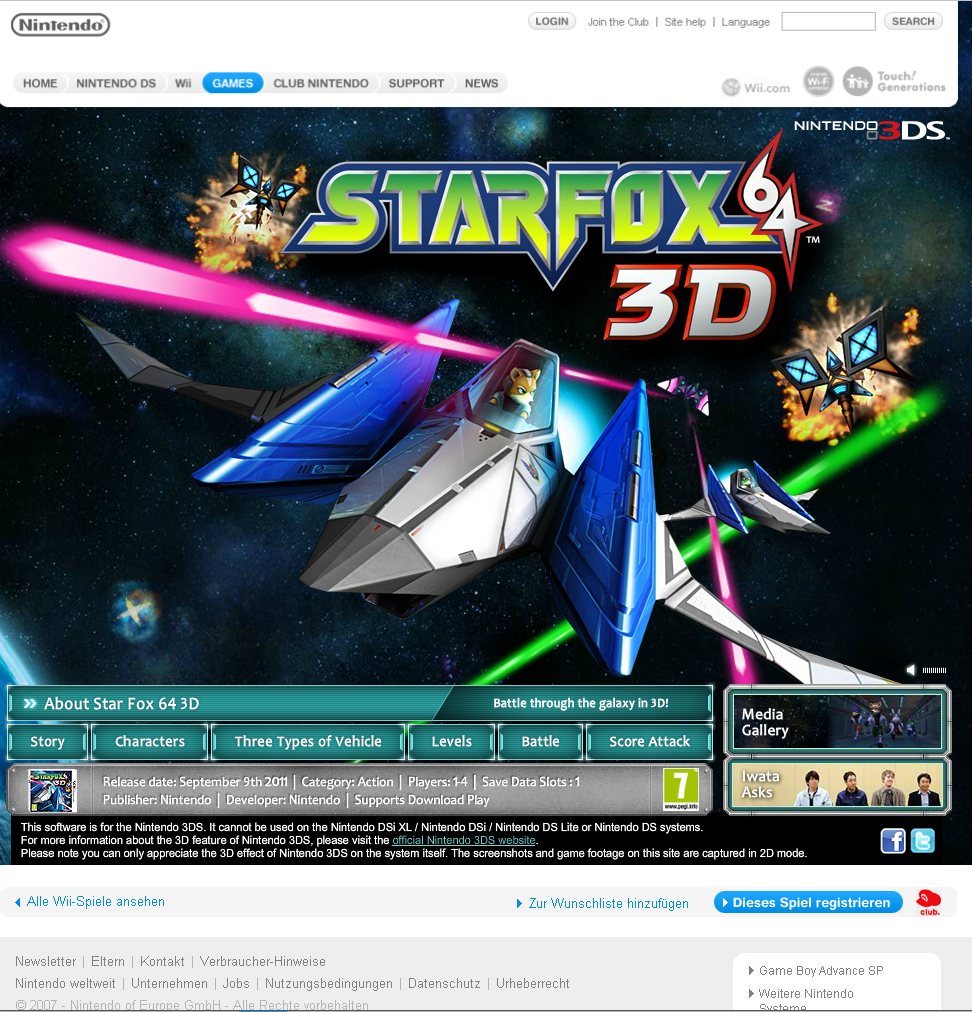Open the Wii tab
Viewport: 972px width, 1012px height.
183,83
